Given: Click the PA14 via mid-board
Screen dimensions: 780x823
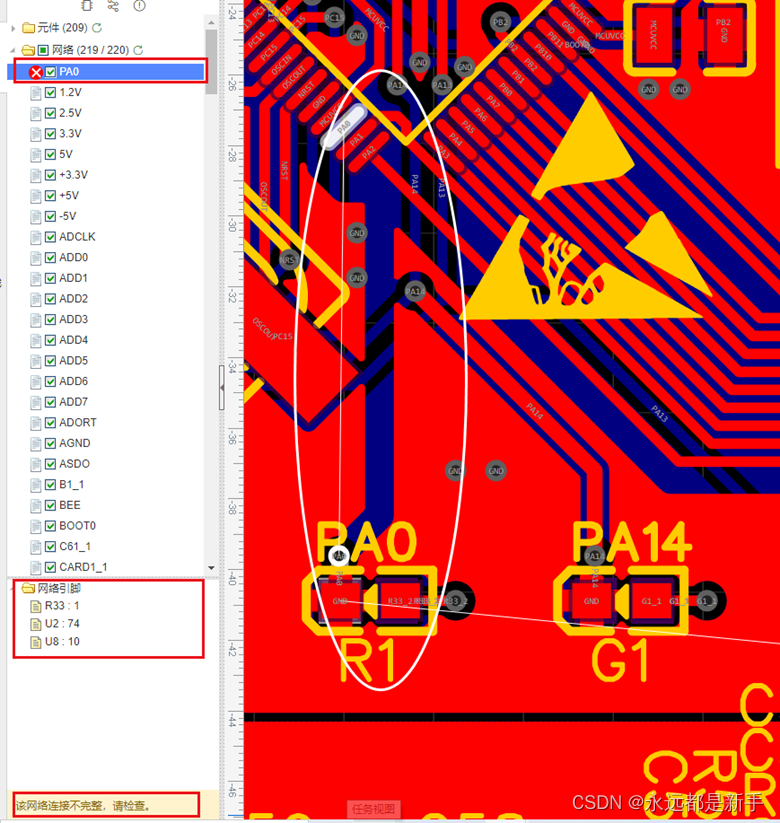Looking at the screenshot, I should point(415,291).
